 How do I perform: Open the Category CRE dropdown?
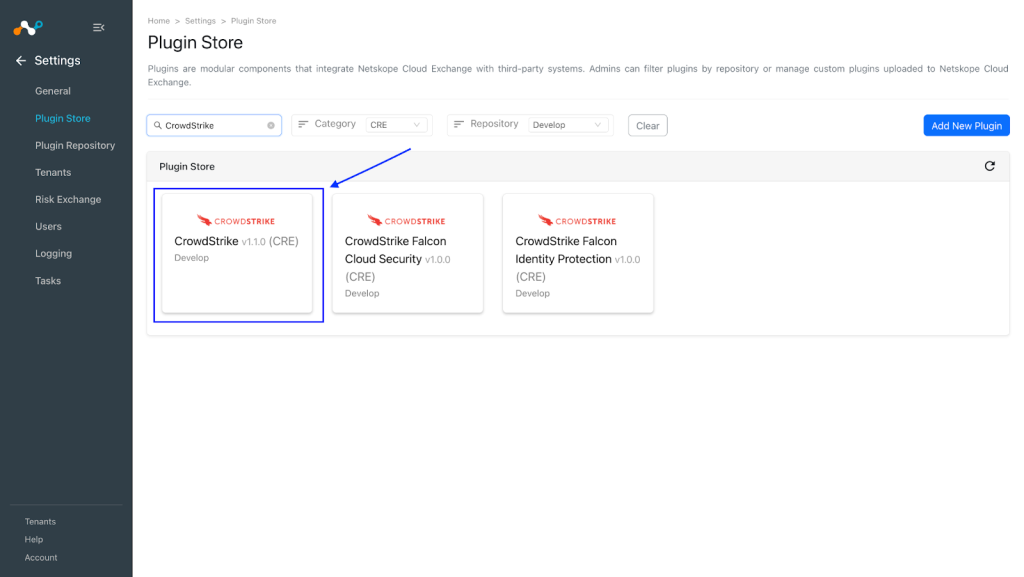(396, 125)
